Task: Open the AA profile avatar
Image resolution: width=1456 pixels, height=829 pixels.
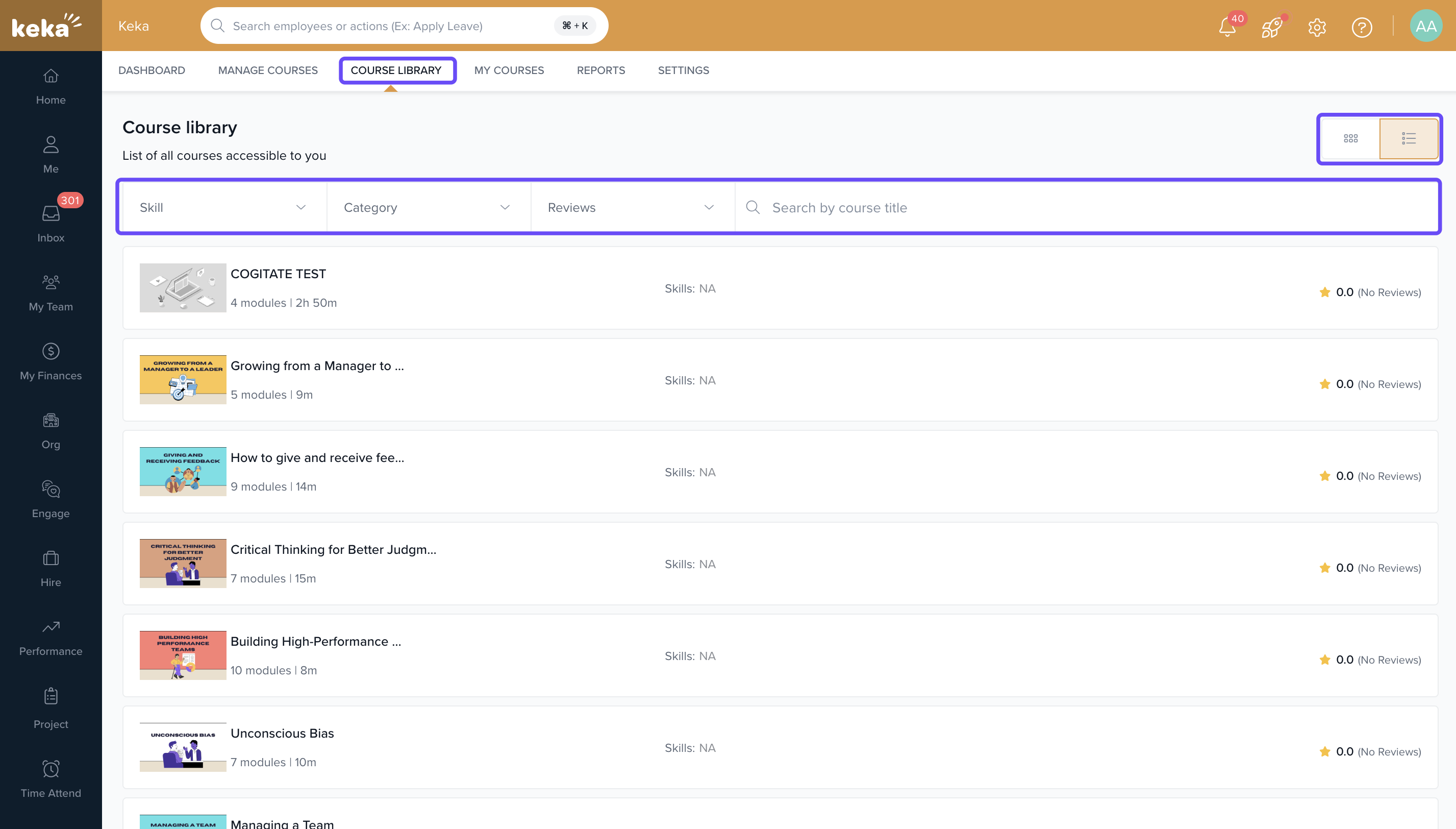Action: (x=1425, y=26)
